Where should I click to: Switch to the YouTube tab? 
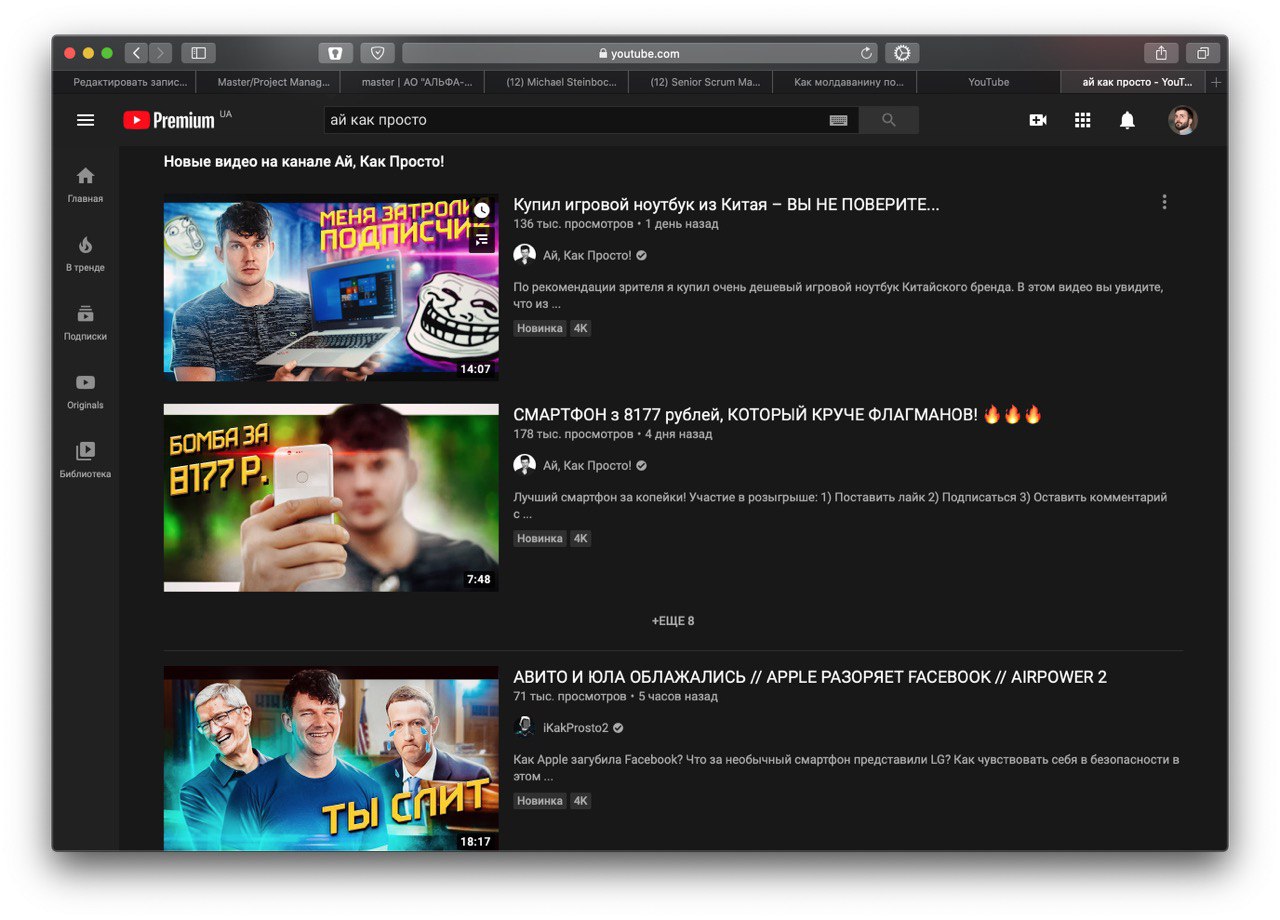click(x=988, y=82)
